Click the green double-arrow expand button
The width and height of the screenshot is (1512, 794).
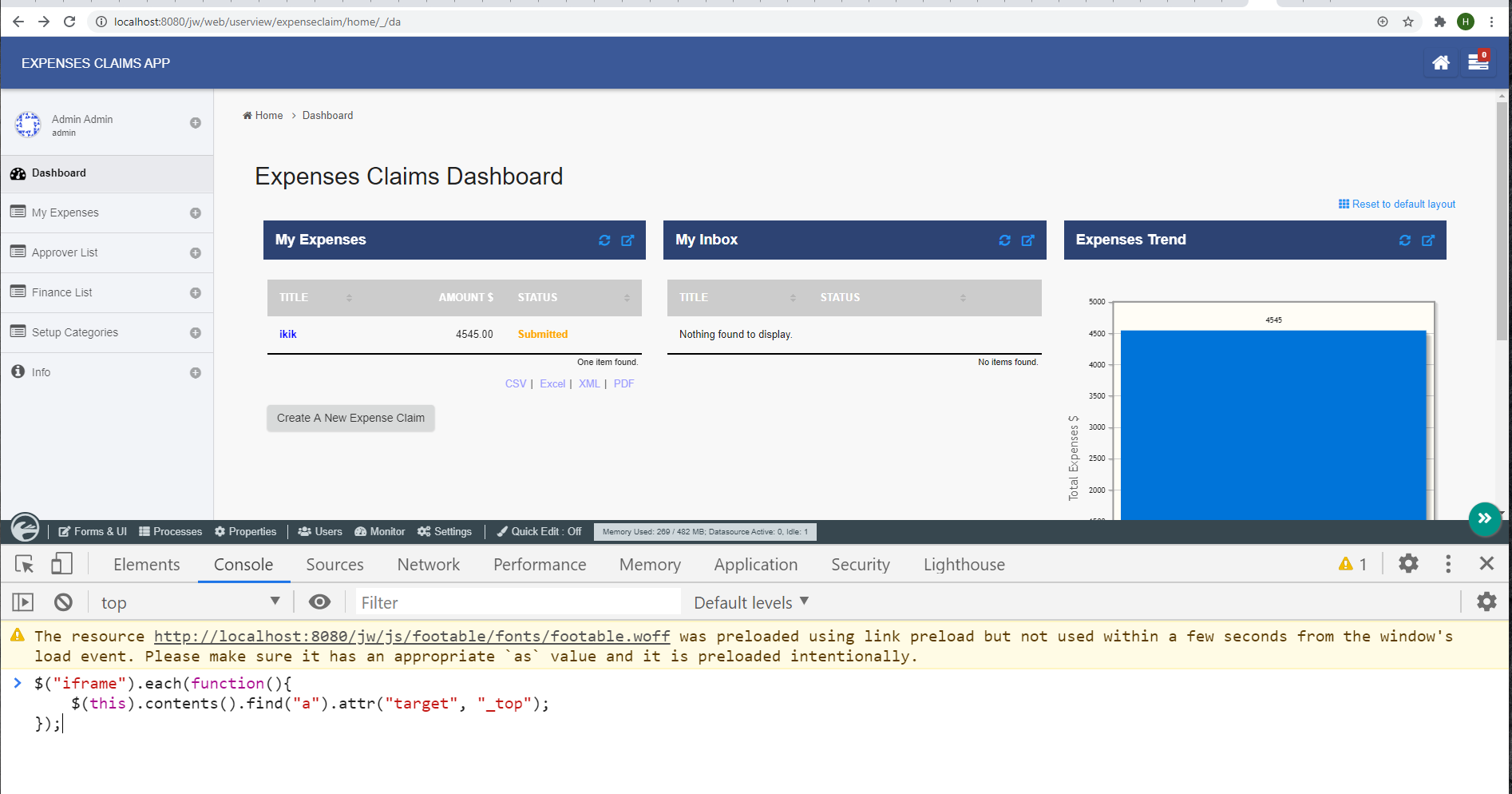(x=1484, y=518)
